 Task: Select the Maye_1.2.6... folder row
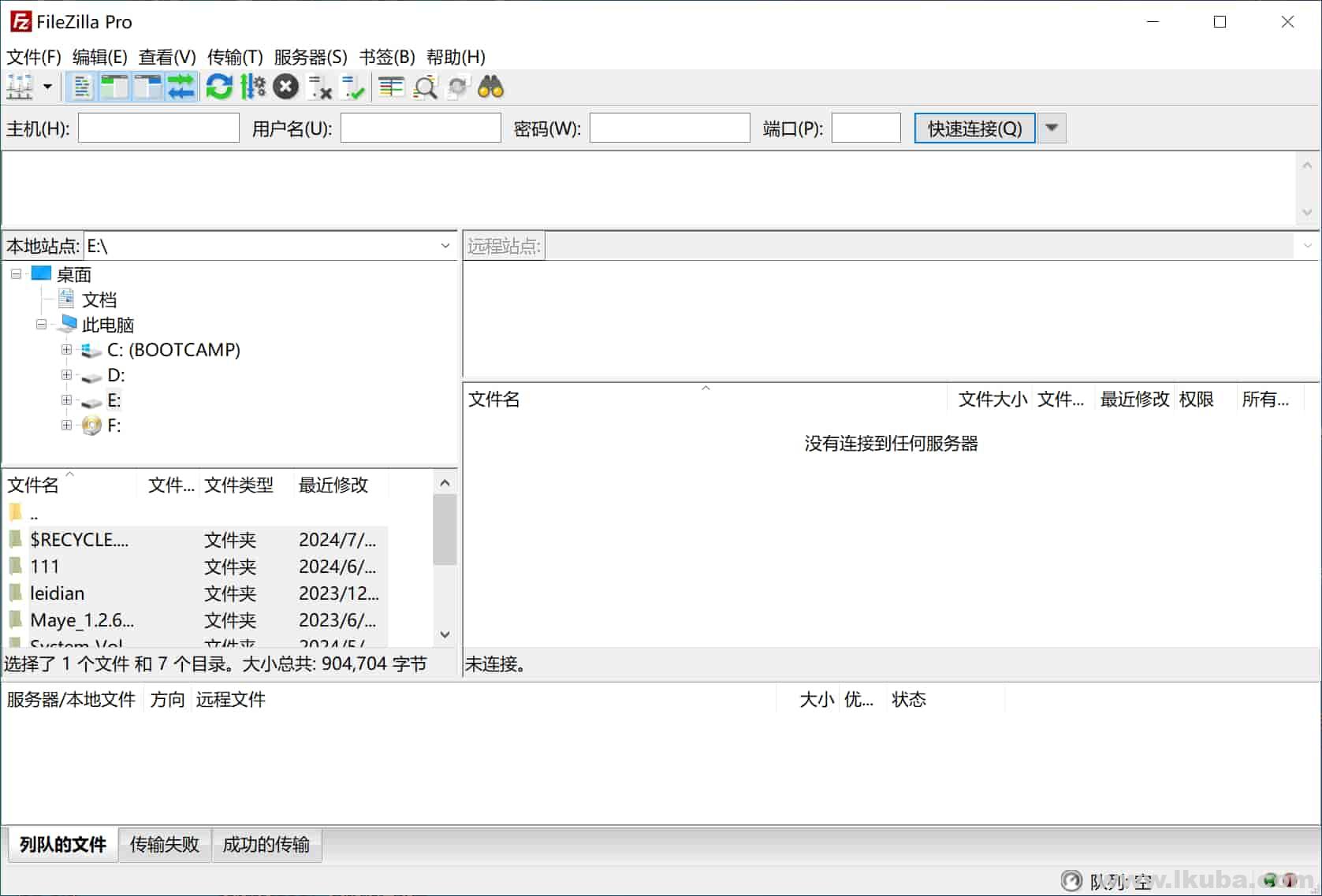click(196, 620)
